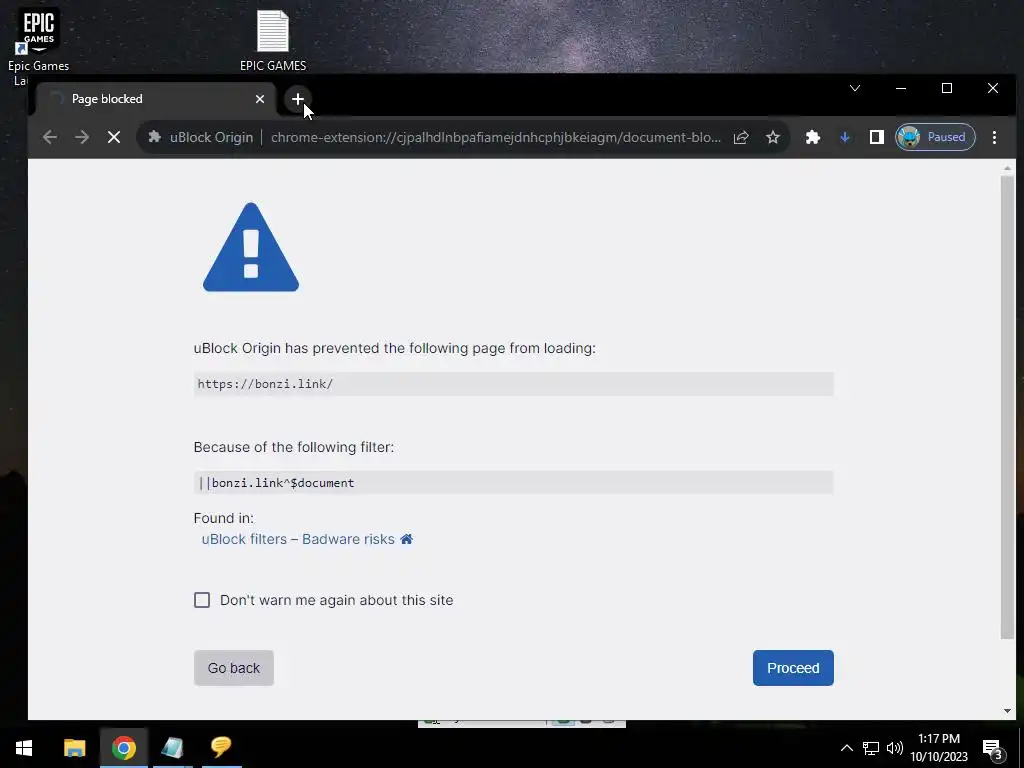
Task: Stop loading the page
Action: point(114,137)
